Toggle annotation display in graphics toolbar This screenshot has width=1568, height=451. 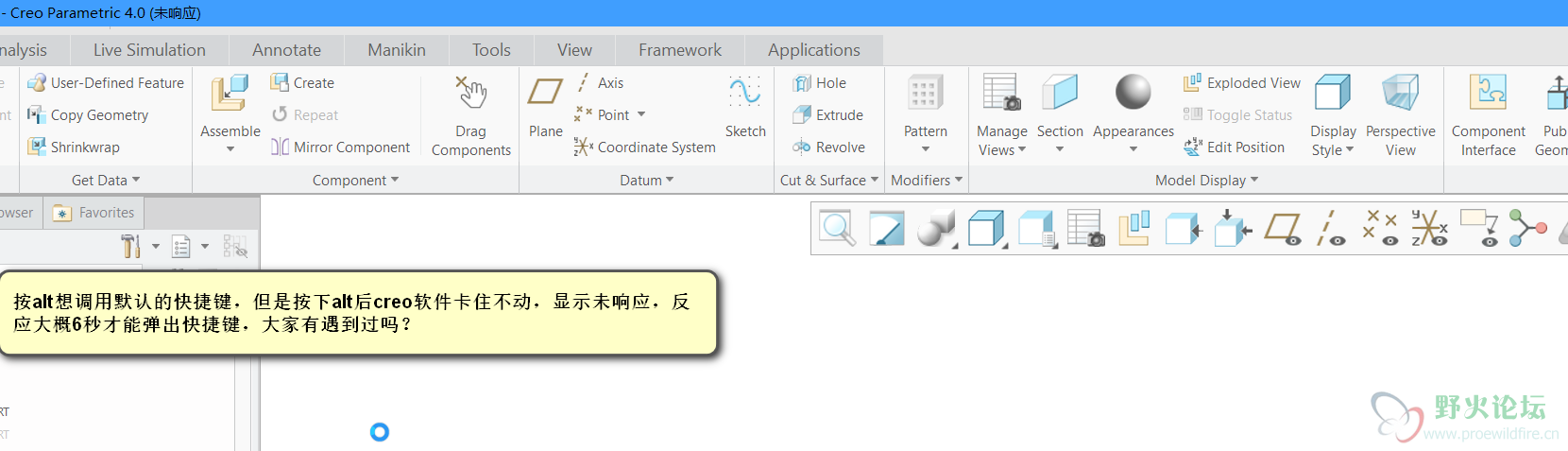pyautogui.click(x=1478, y=229)
